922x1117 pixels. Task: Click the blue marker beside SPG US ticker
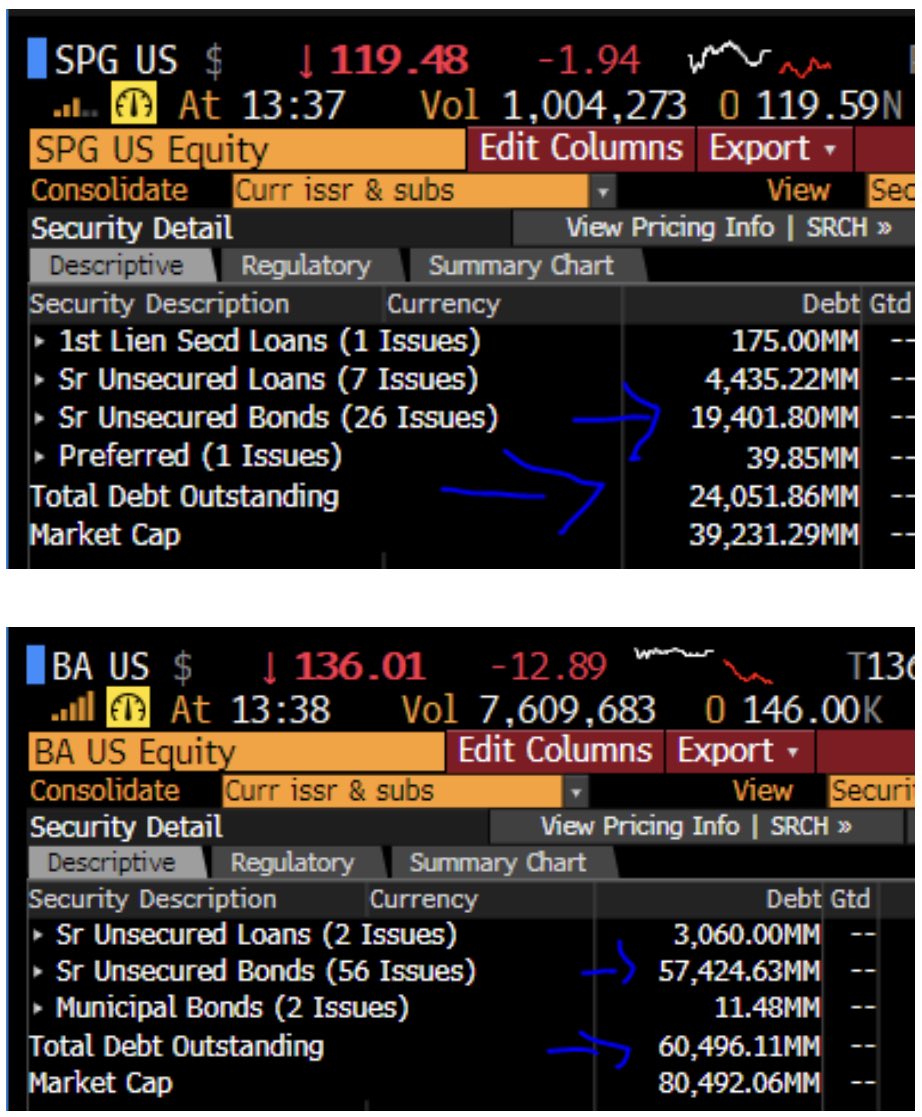37,58
